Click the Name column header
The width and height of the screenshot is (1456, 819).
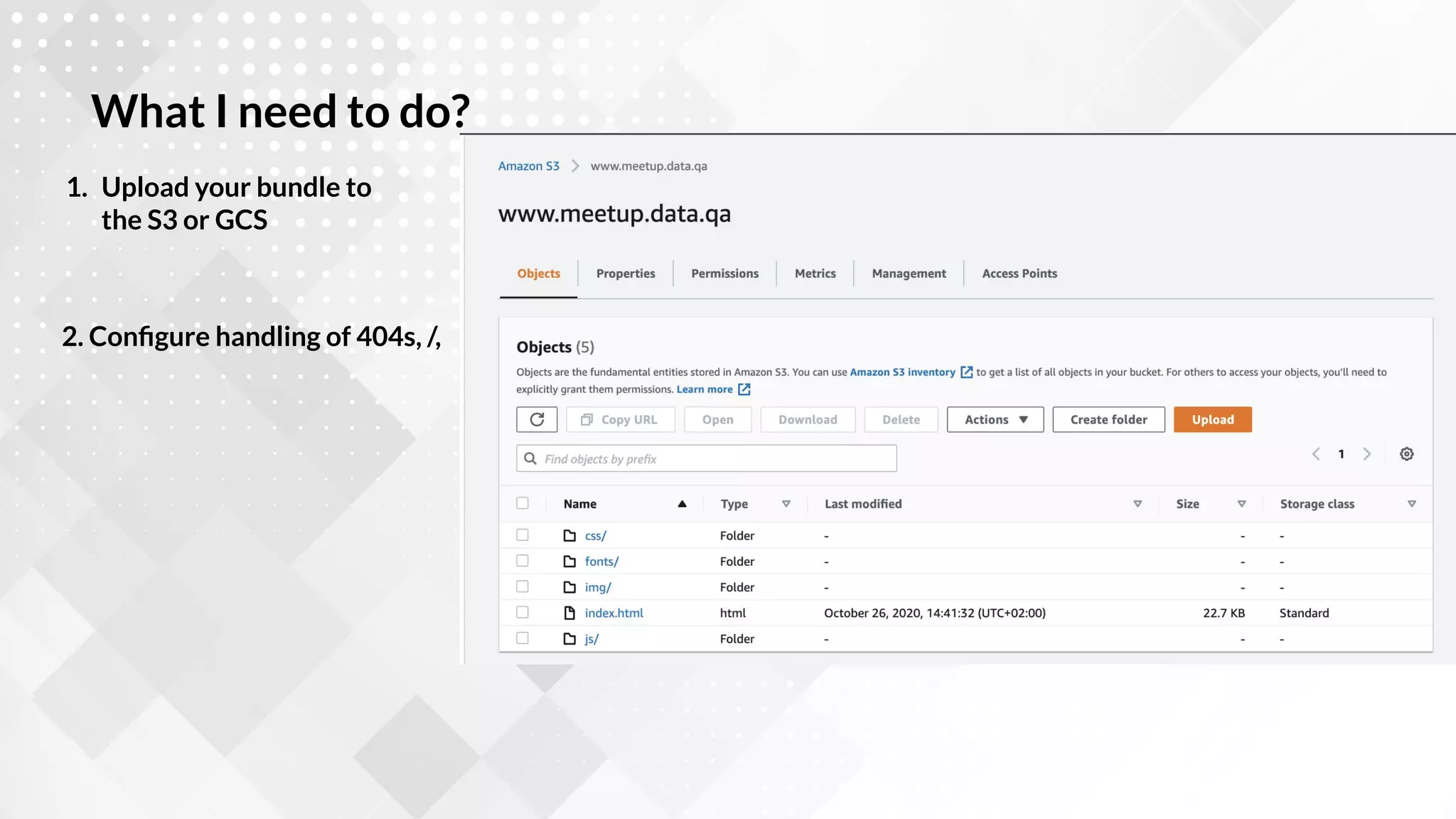point(579,503)
